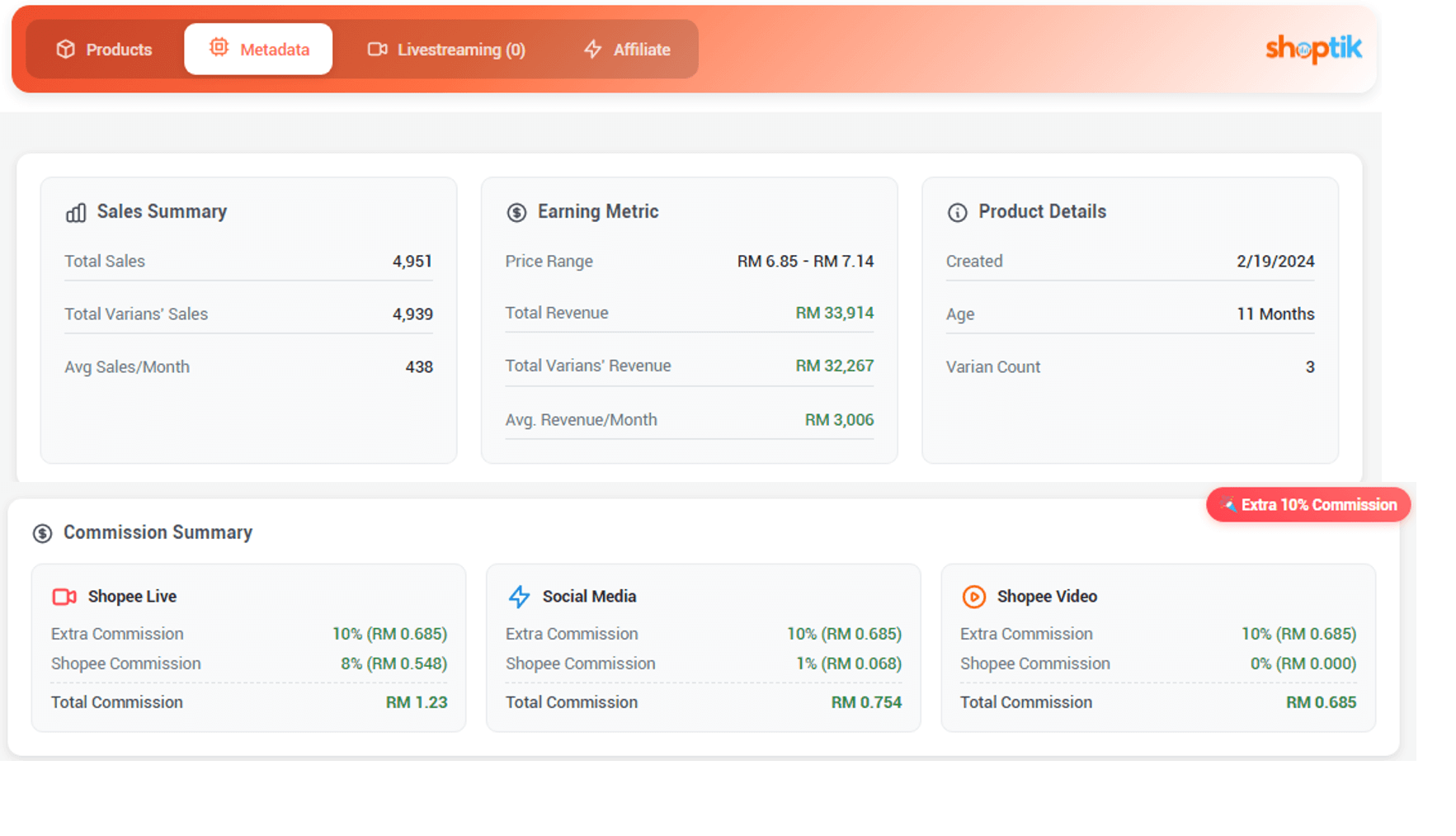Open the Livestreaming (0) tab
1456x836 pixels.
pos(446,50)
